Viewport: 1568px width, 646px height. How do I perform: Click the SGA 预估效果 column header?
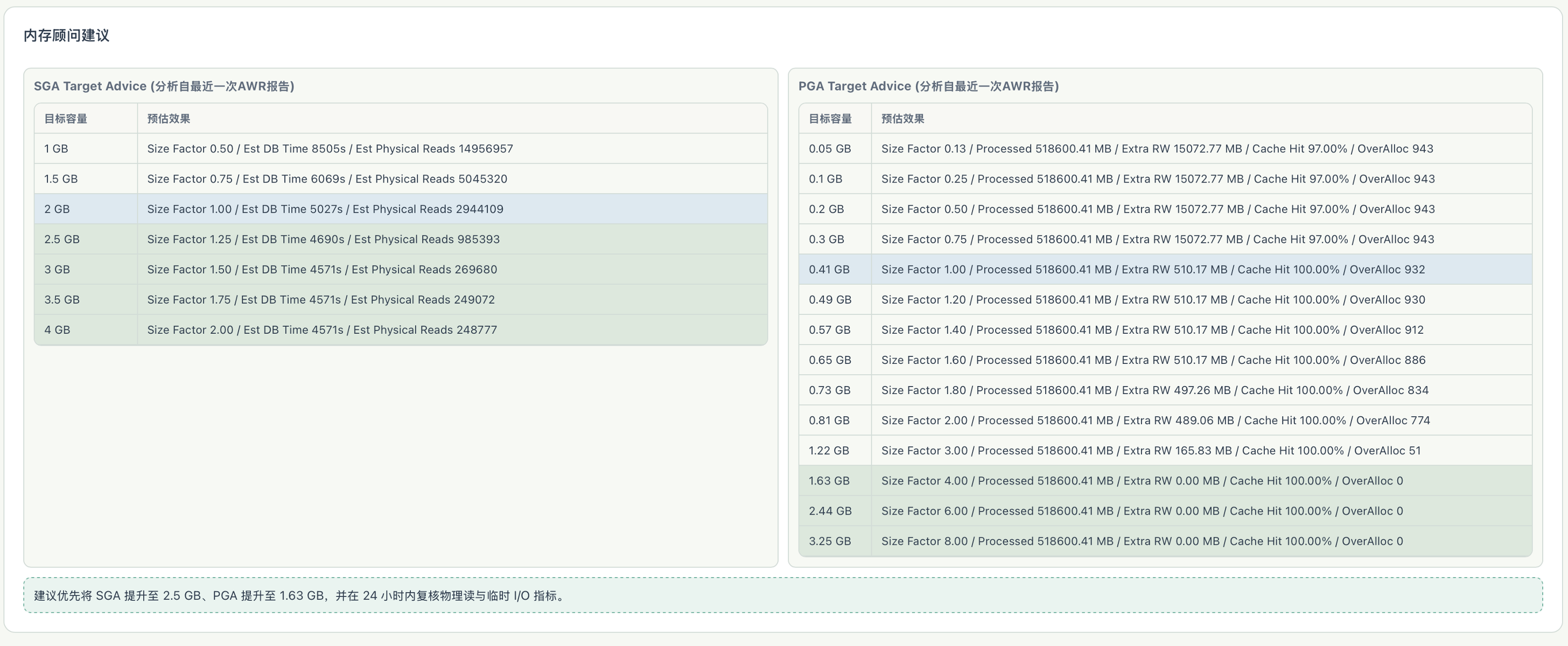pyautogui.click(x=169, y=118)
